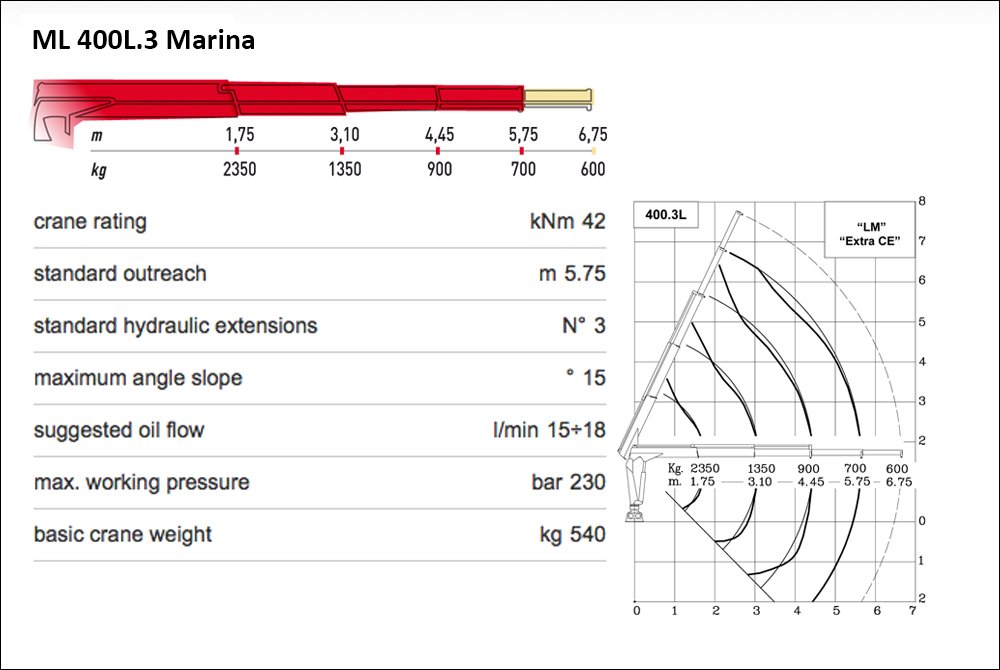The width and height of the screenshot is (1000, 670).
Task: Click the 400.3L chart label box
Action: tap(666, 215)
